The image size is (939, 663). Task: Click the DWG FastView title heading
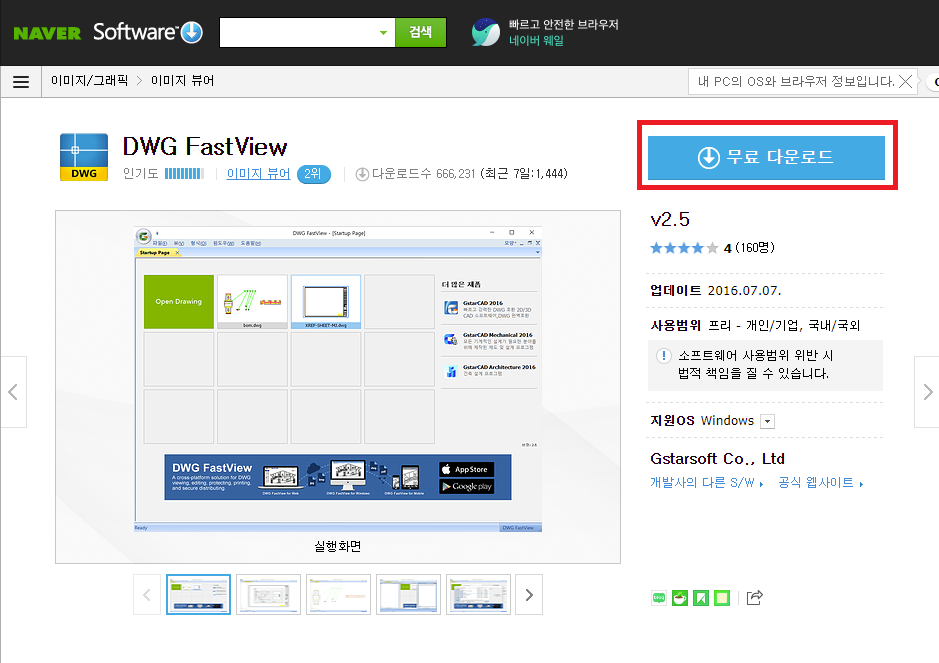coord(205,147)
